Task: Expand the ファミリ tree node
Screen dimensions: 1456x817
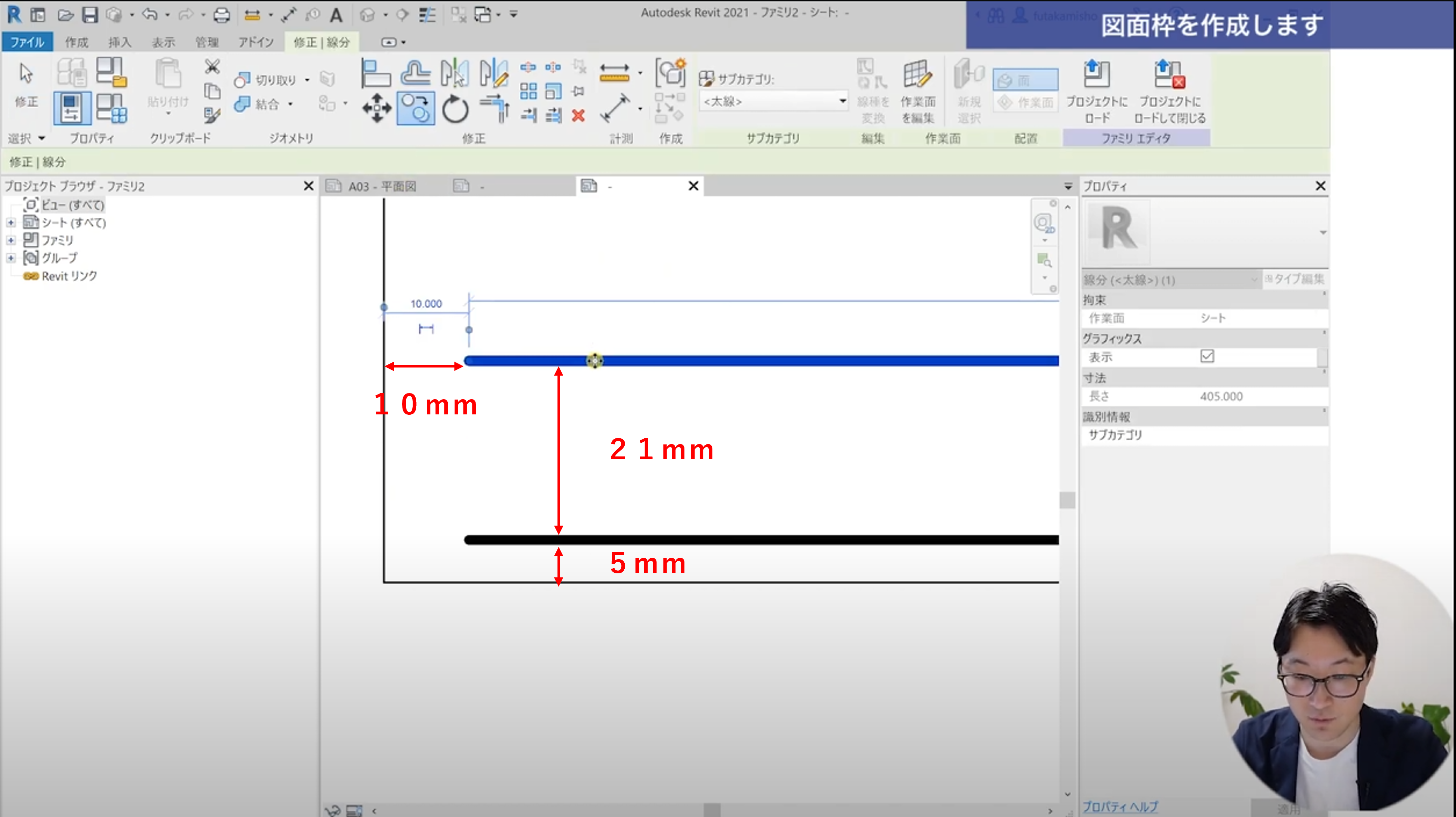Action: pos(11,240)
